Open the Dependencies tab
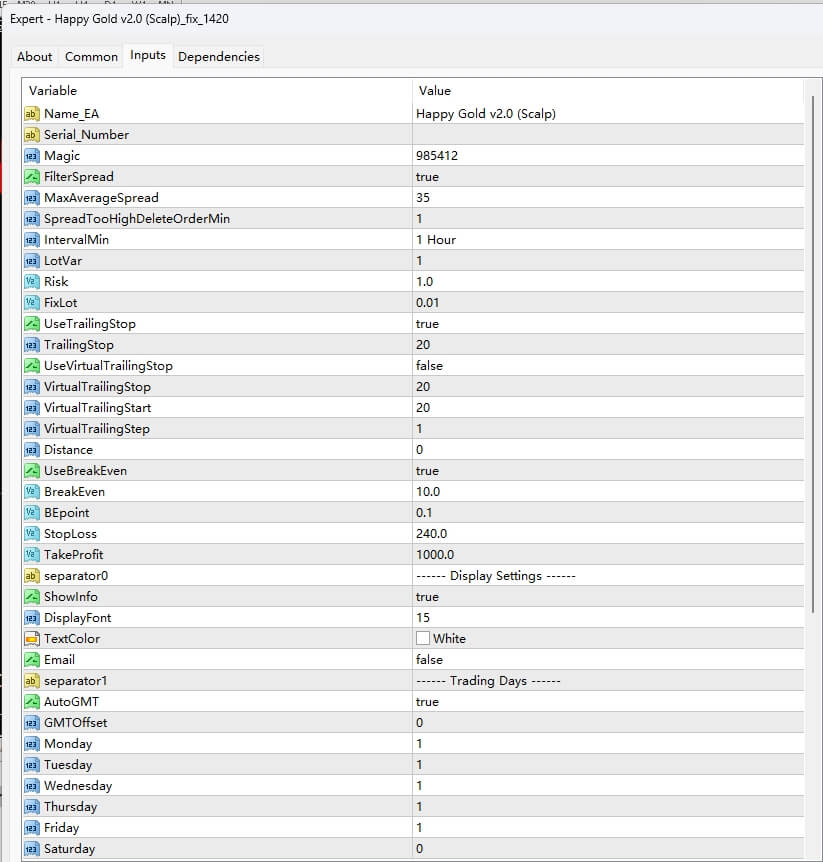This screenshot has height=862, width=823. point(218,56)
